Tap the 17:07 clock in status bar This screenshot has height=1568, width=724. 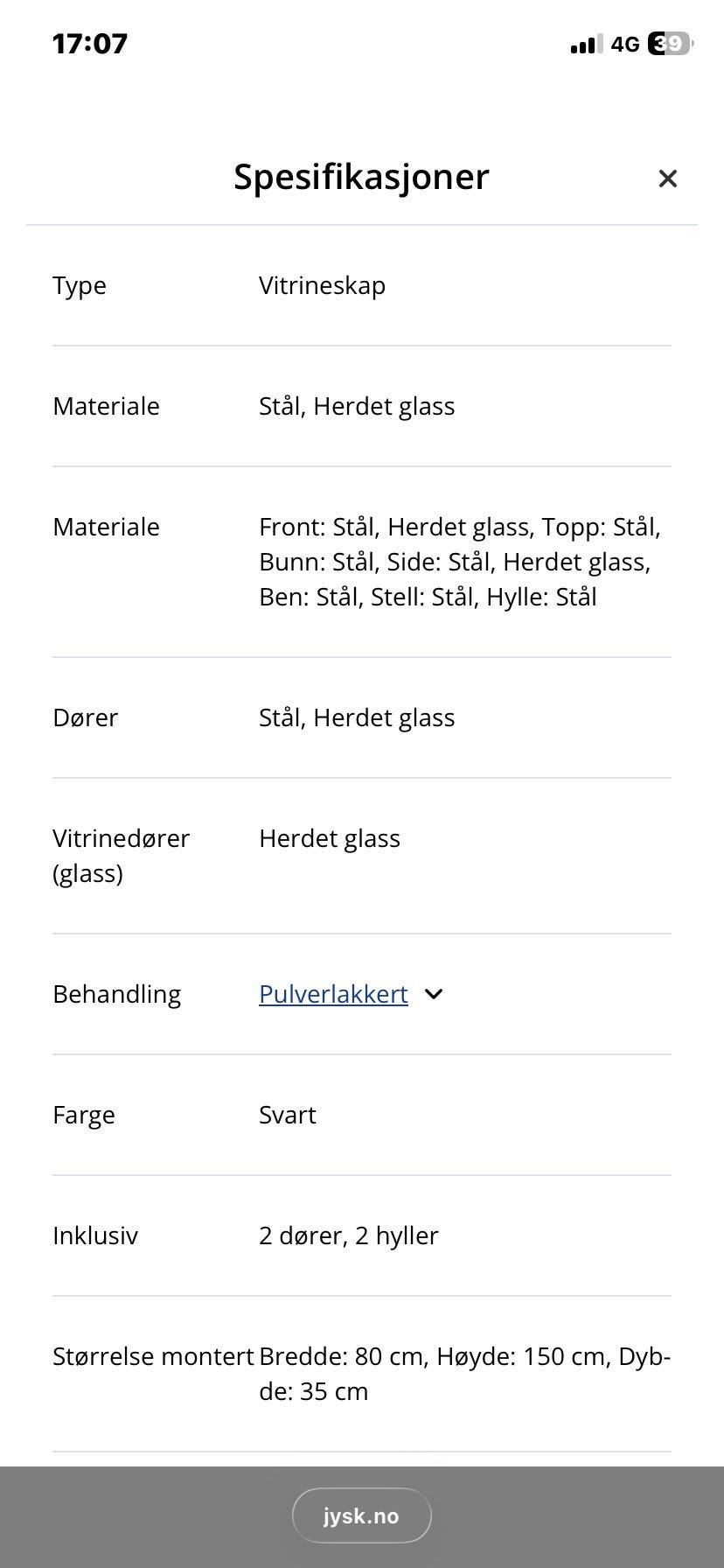click(90, 44)
